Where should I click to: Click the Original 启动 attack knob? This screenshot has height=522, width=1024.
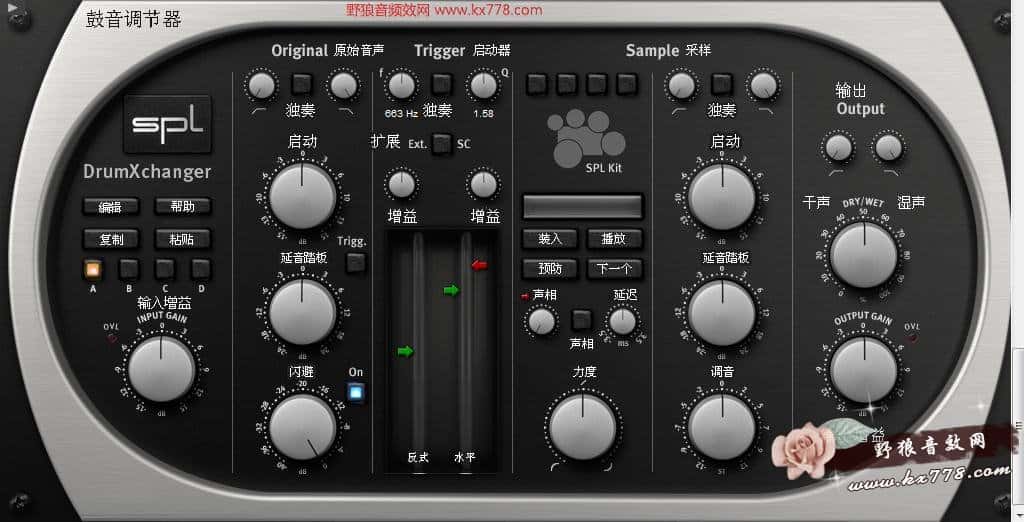coord(302,196)
